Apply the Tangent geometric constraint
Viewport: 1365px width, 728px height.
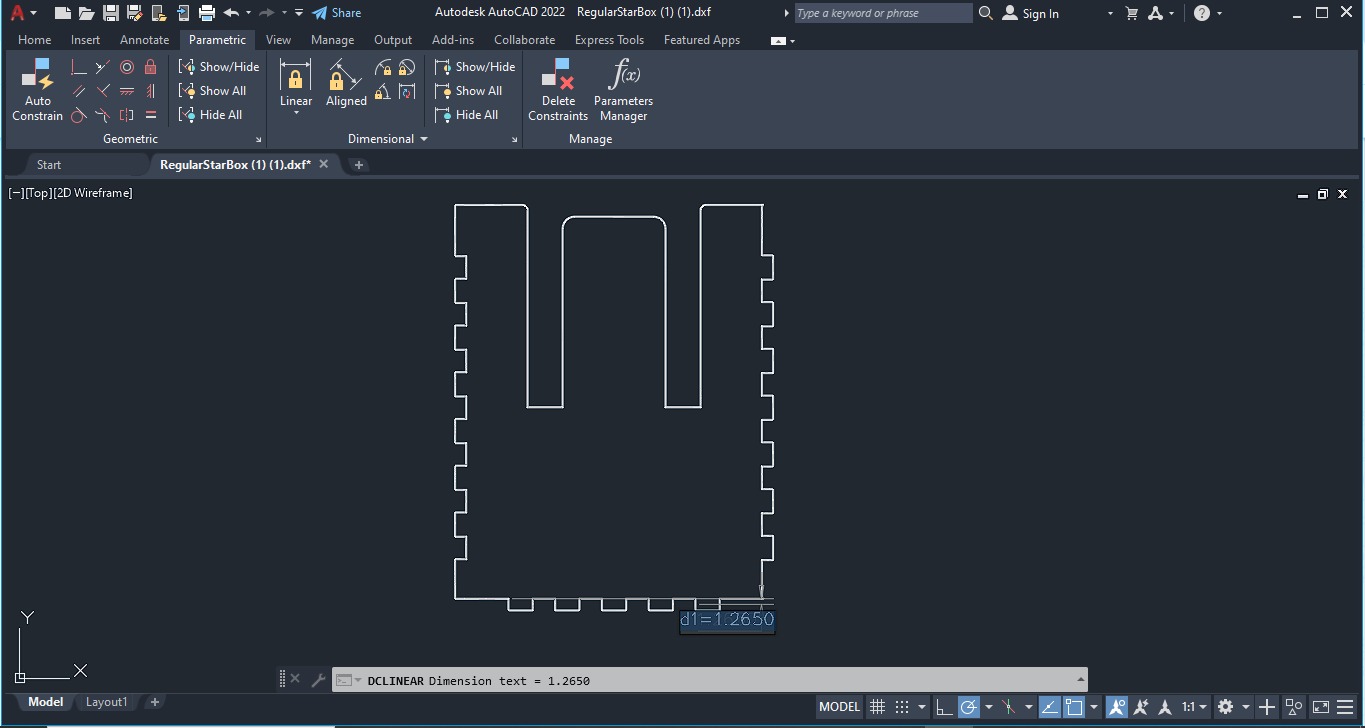tap(79, 115)
